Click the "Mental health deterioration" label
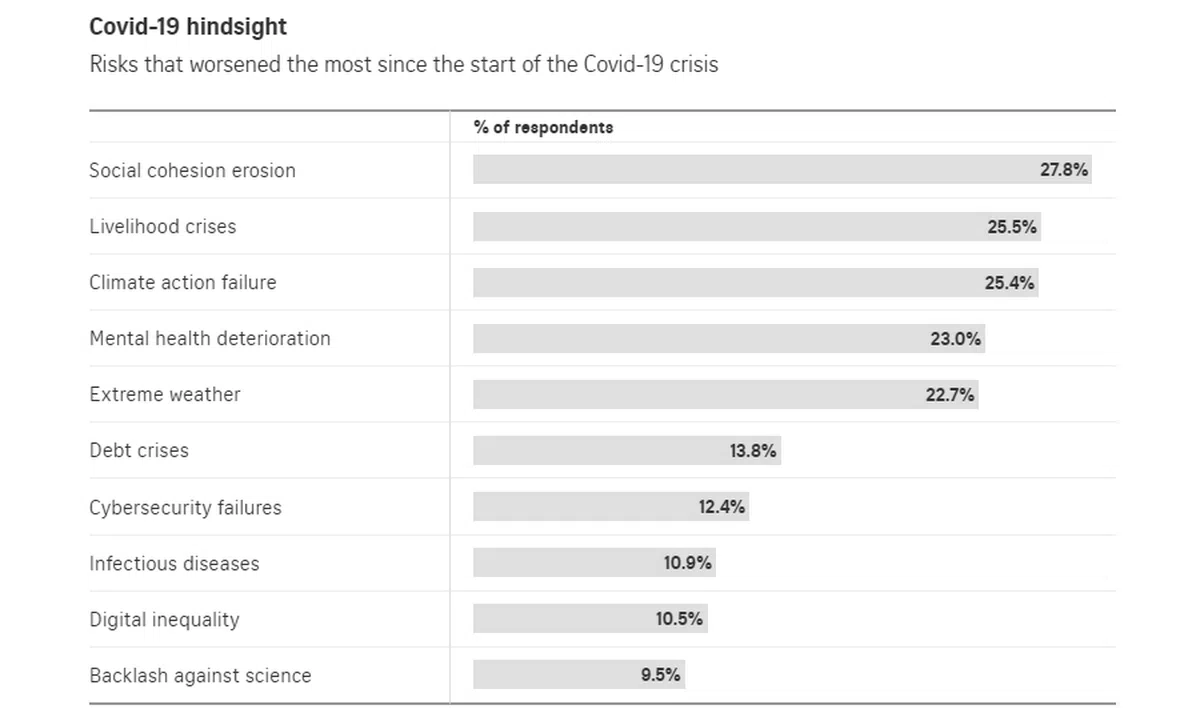The height and width of the screenshot is (721, 1200). pyautogui.click(x=210, y=339)
